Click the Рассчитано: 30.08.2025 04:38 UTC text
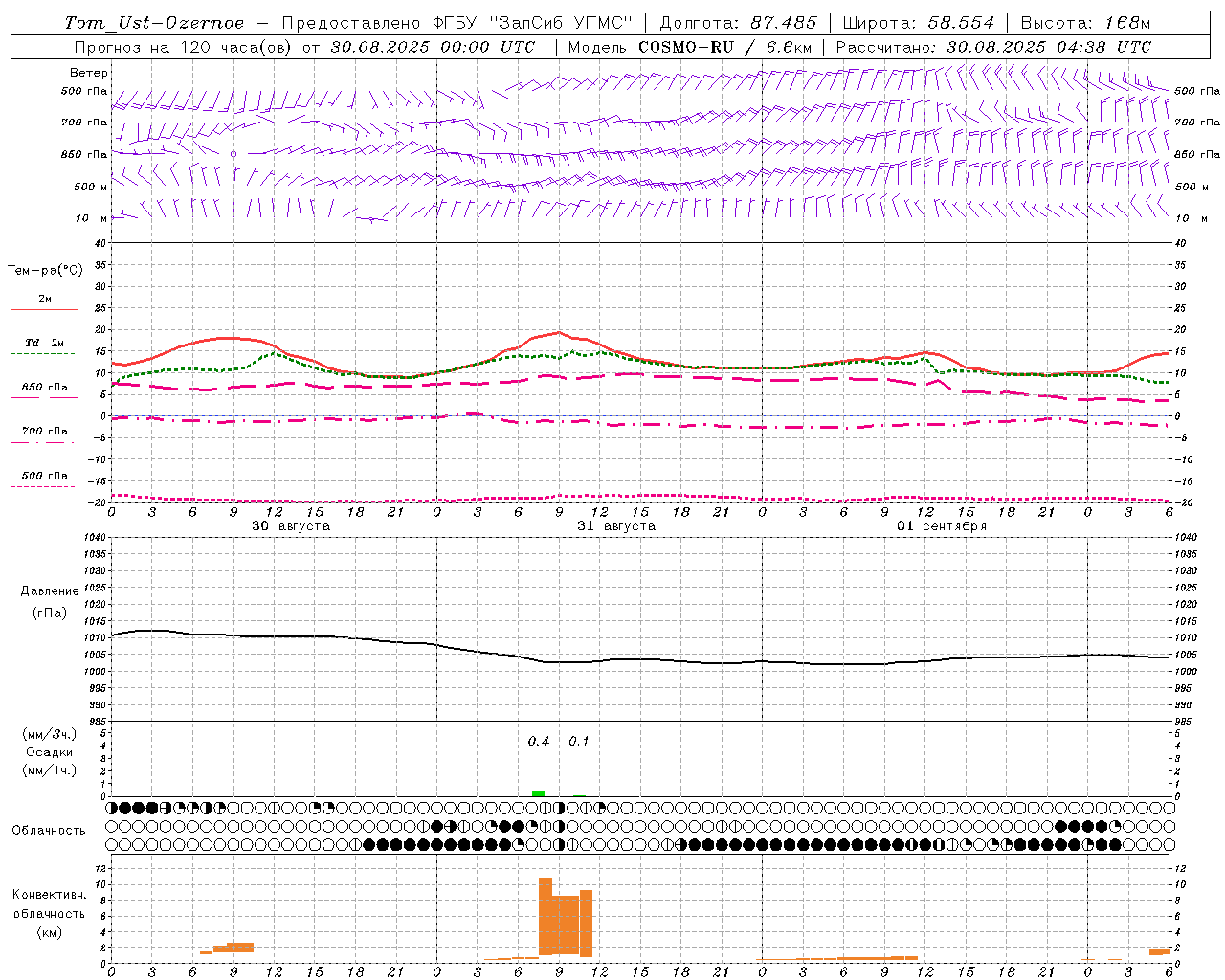Screen dimensions: 1225x980 point(993,47)
